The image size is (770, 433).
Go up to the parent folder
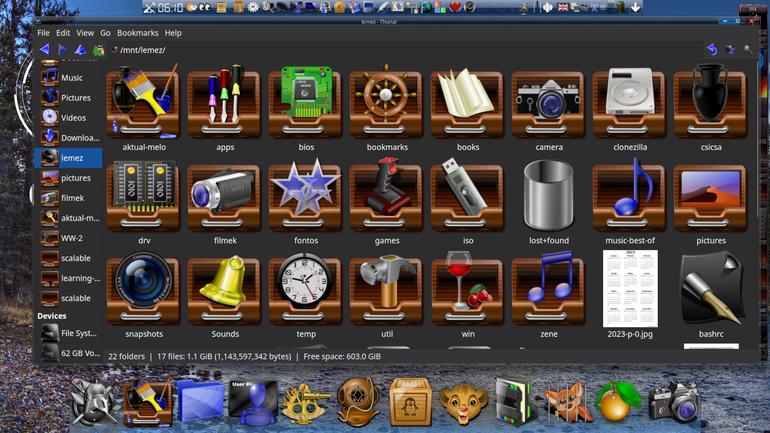(80, 50)
